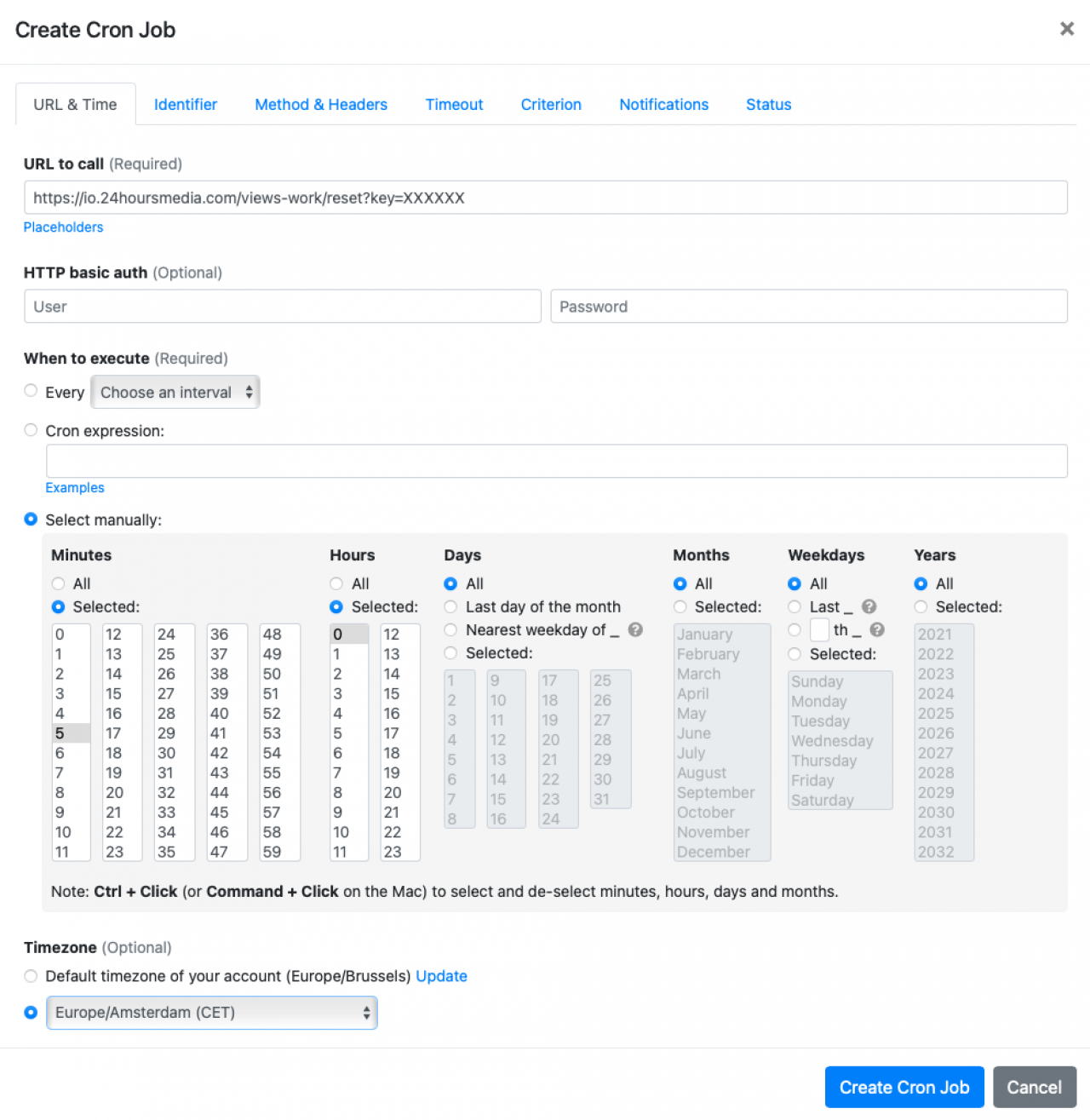
Task: Select day 31 in Days list
Action: tap(610, 799)
